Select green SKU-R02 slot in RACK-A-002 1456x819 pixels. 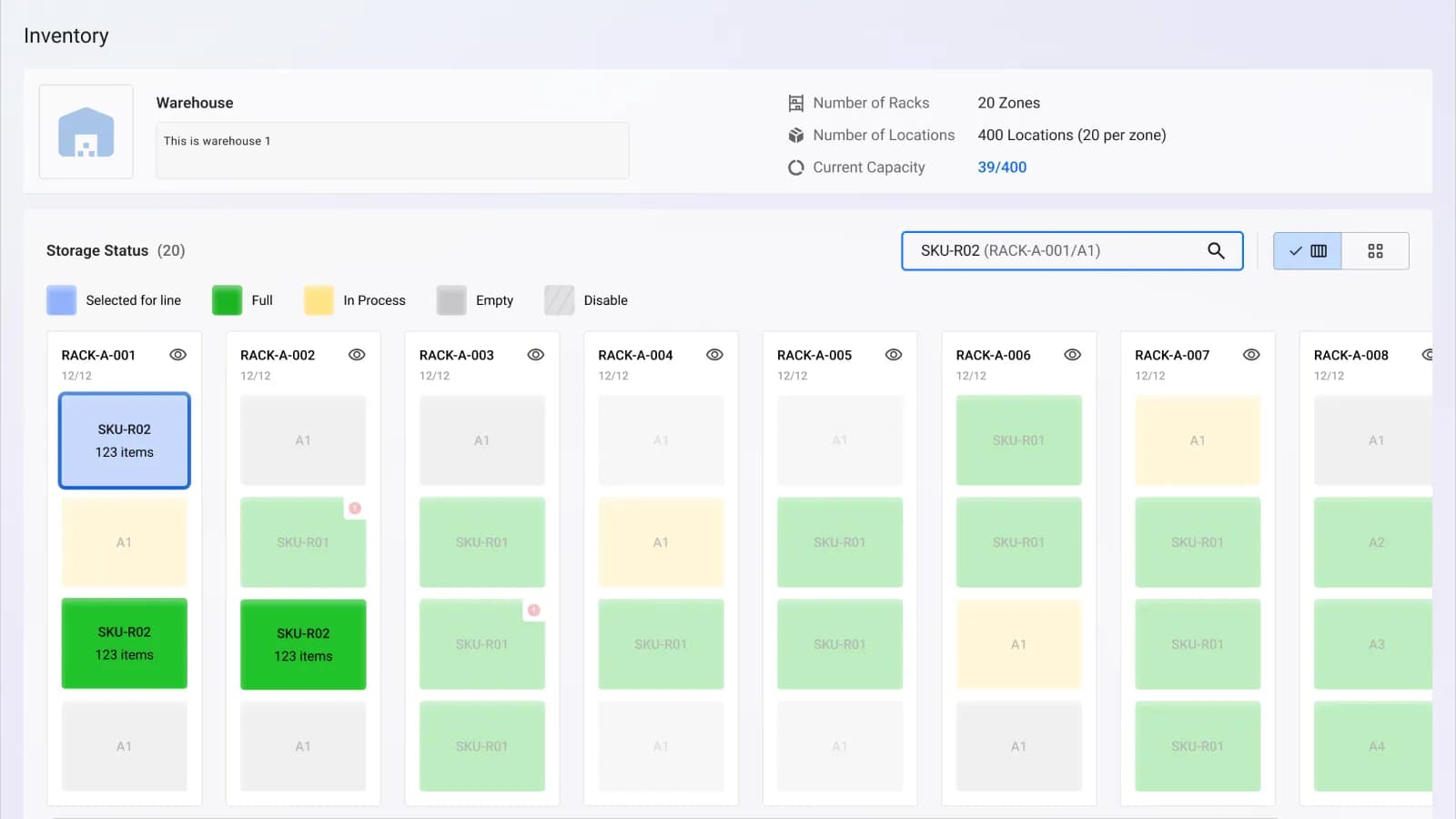pyautogui.click(x=303, y=644)
